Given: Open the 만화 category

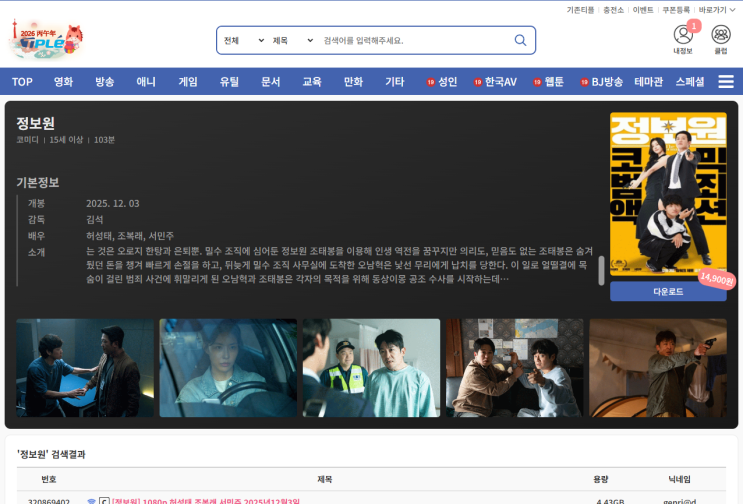Looking at the screenshot, I should click(353, 81).
